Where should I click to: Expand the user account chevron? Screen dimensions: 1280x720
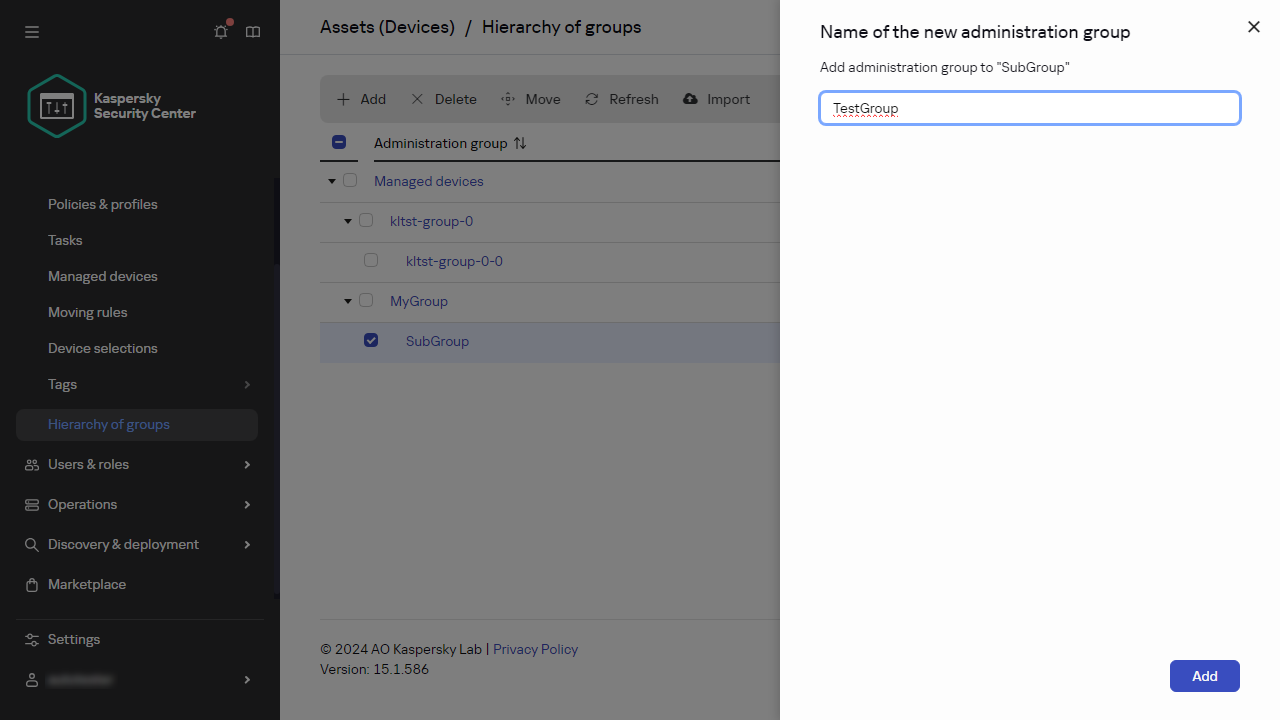pos(247,680)
